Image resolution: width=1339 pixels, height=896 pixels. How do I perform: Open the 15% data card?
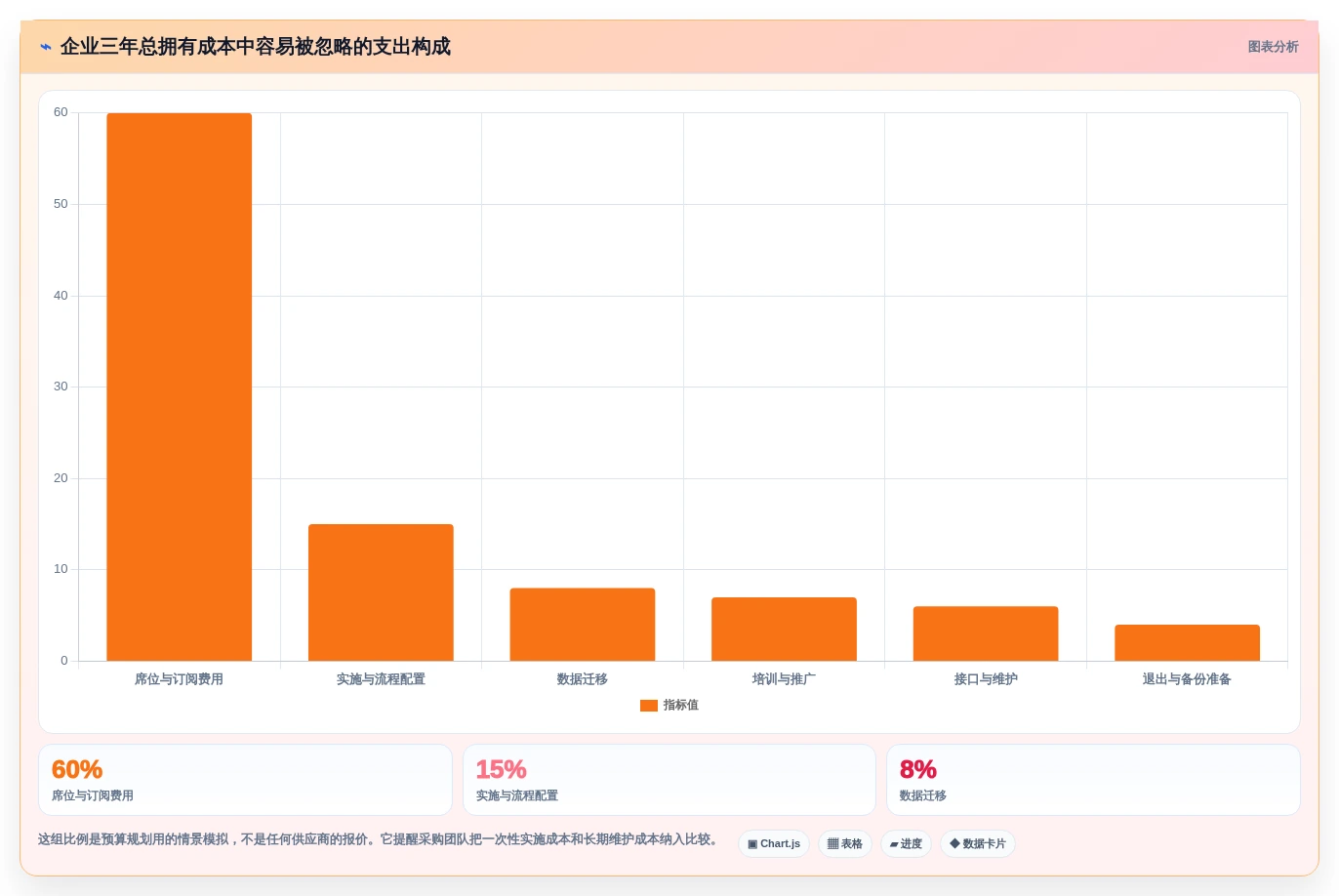pos(669,780)
